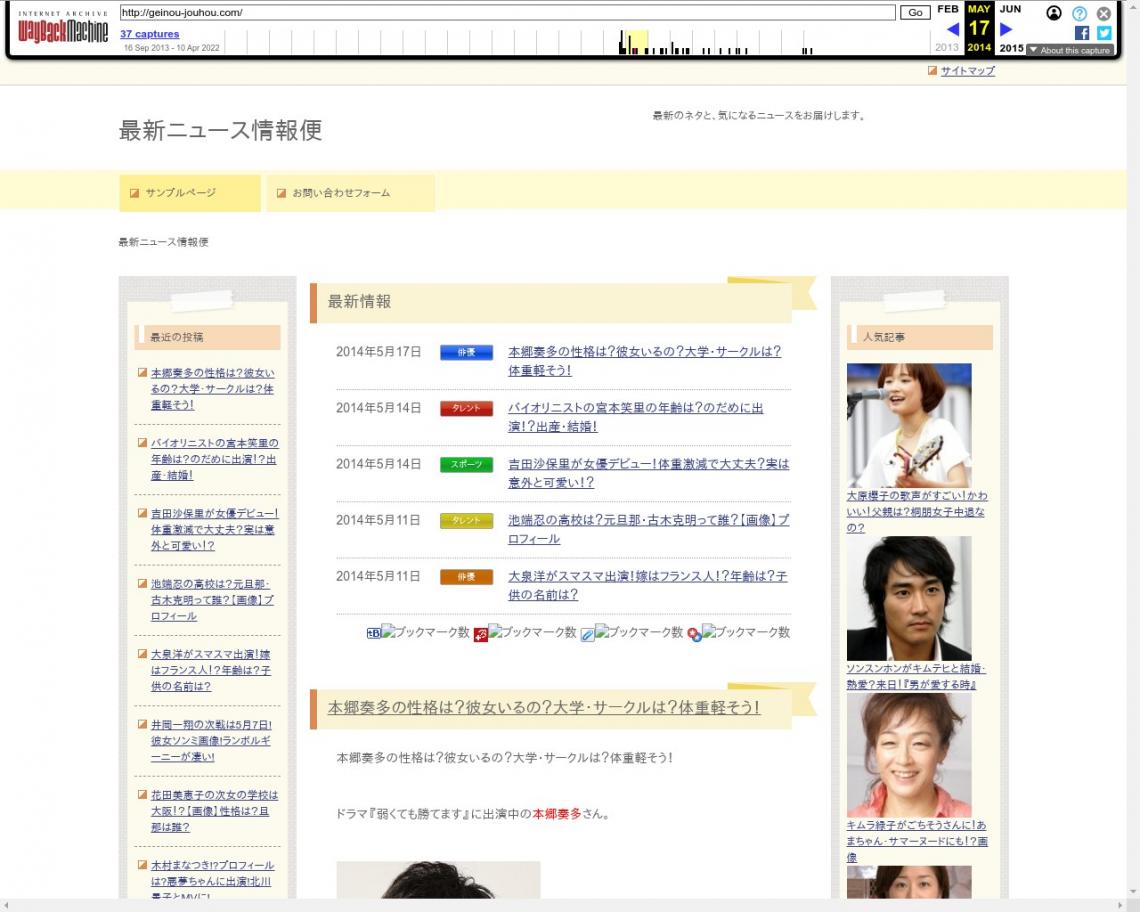Open the user account icon

point(1054,13)
